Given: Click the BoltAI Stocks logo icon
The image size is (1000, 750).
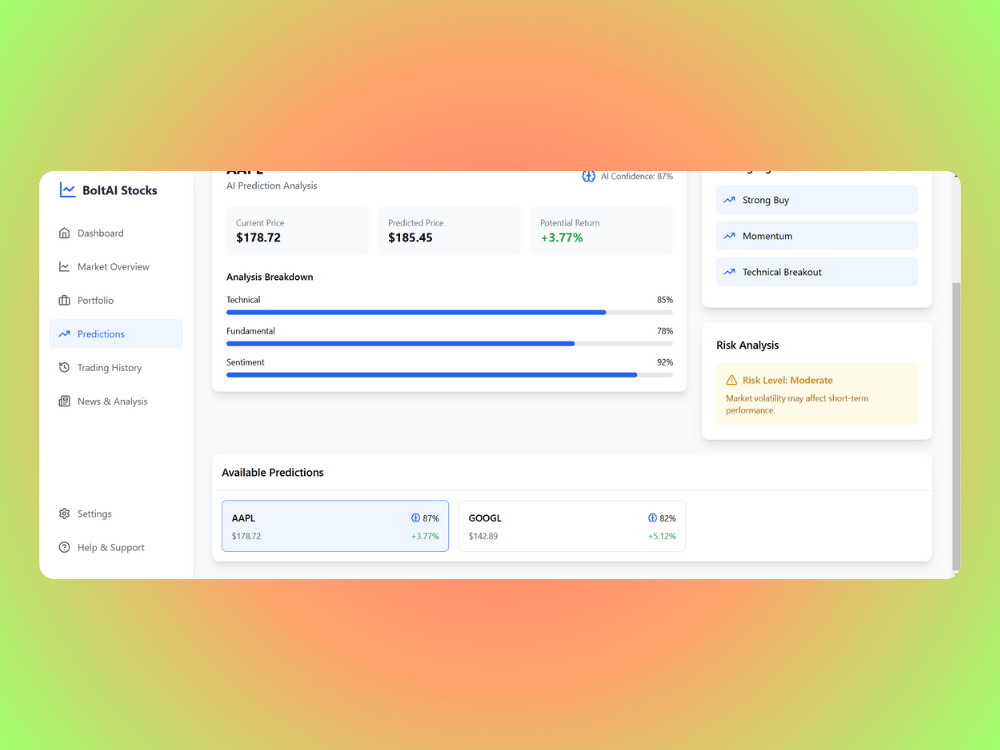Looking at the screenshot, I should pyautogui.click(x=67, y=190).
